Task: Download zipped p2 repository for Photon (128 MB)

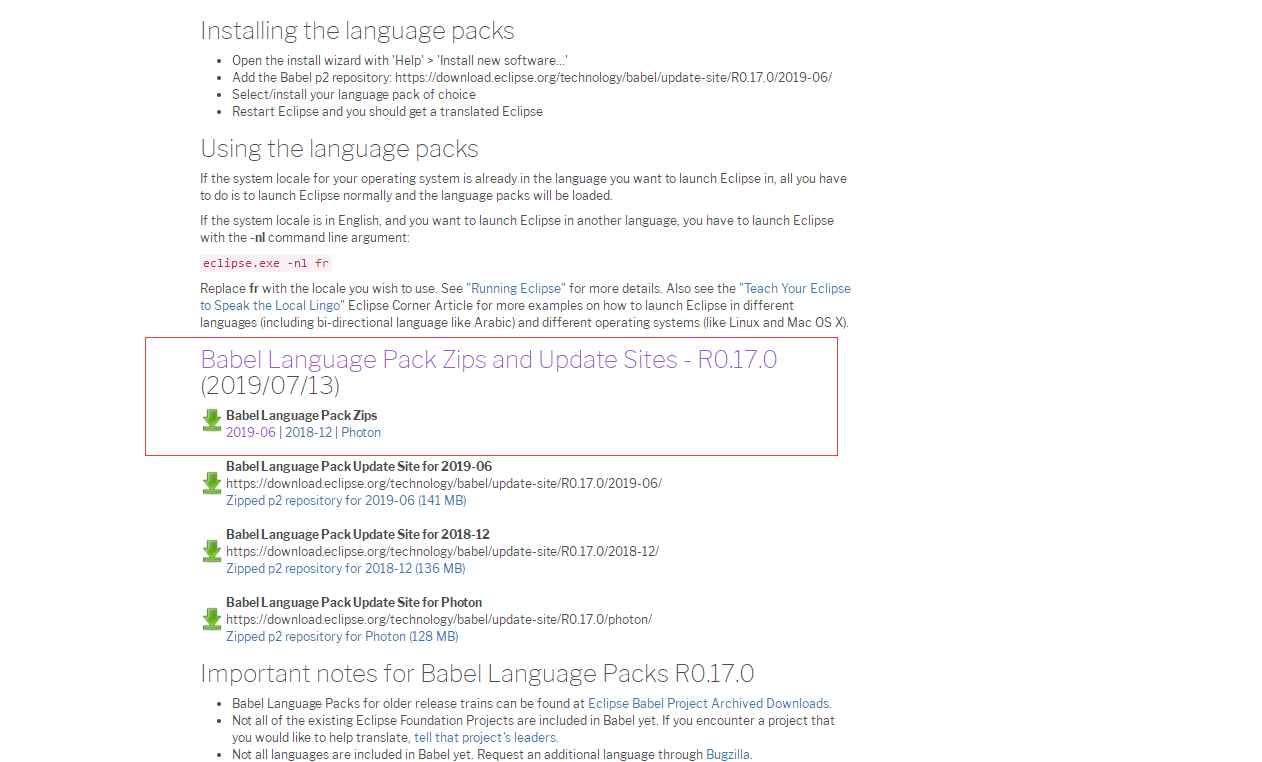Action: pos(342,637)
